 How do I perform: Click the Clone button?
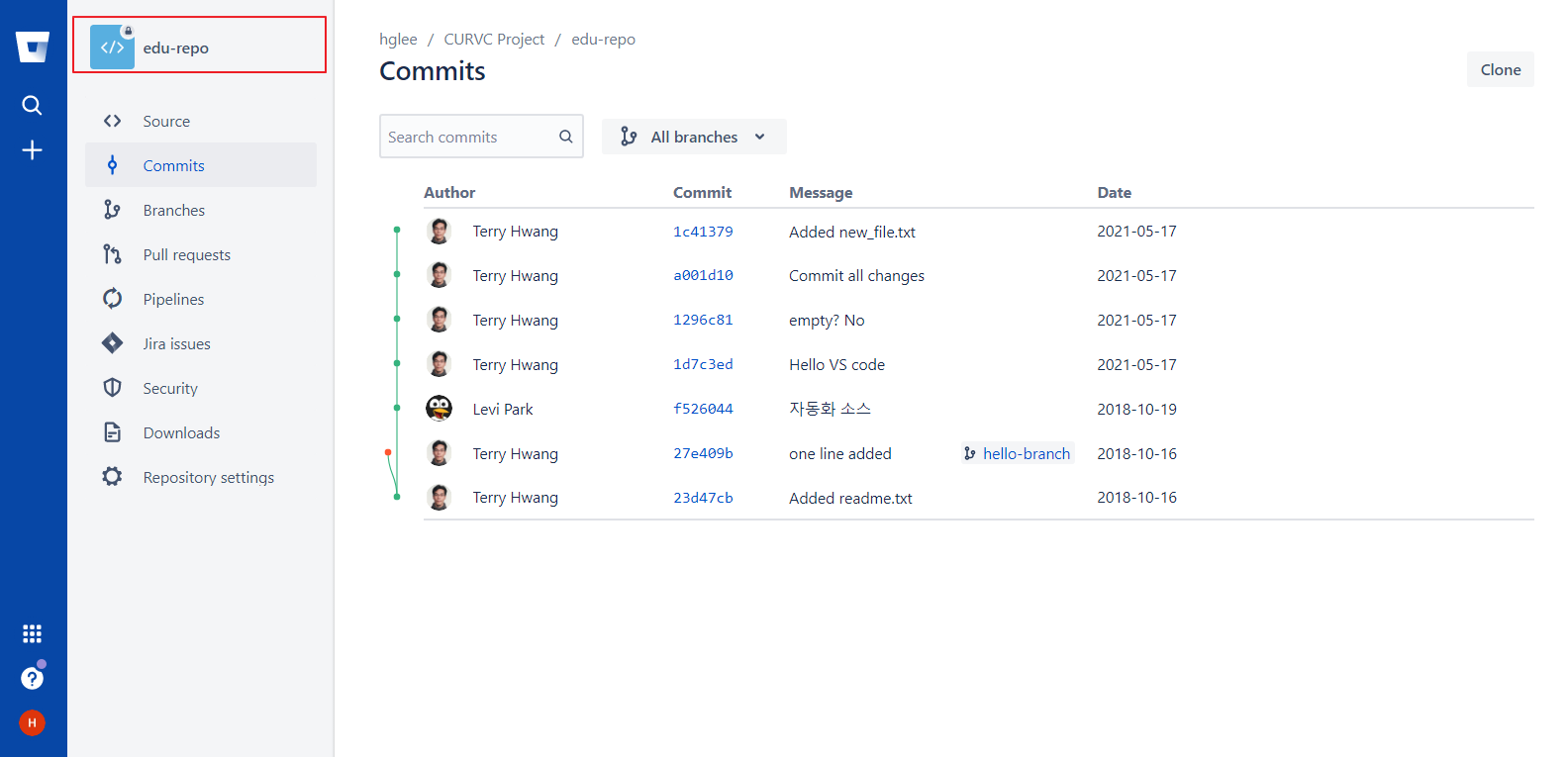[1501, 69]
